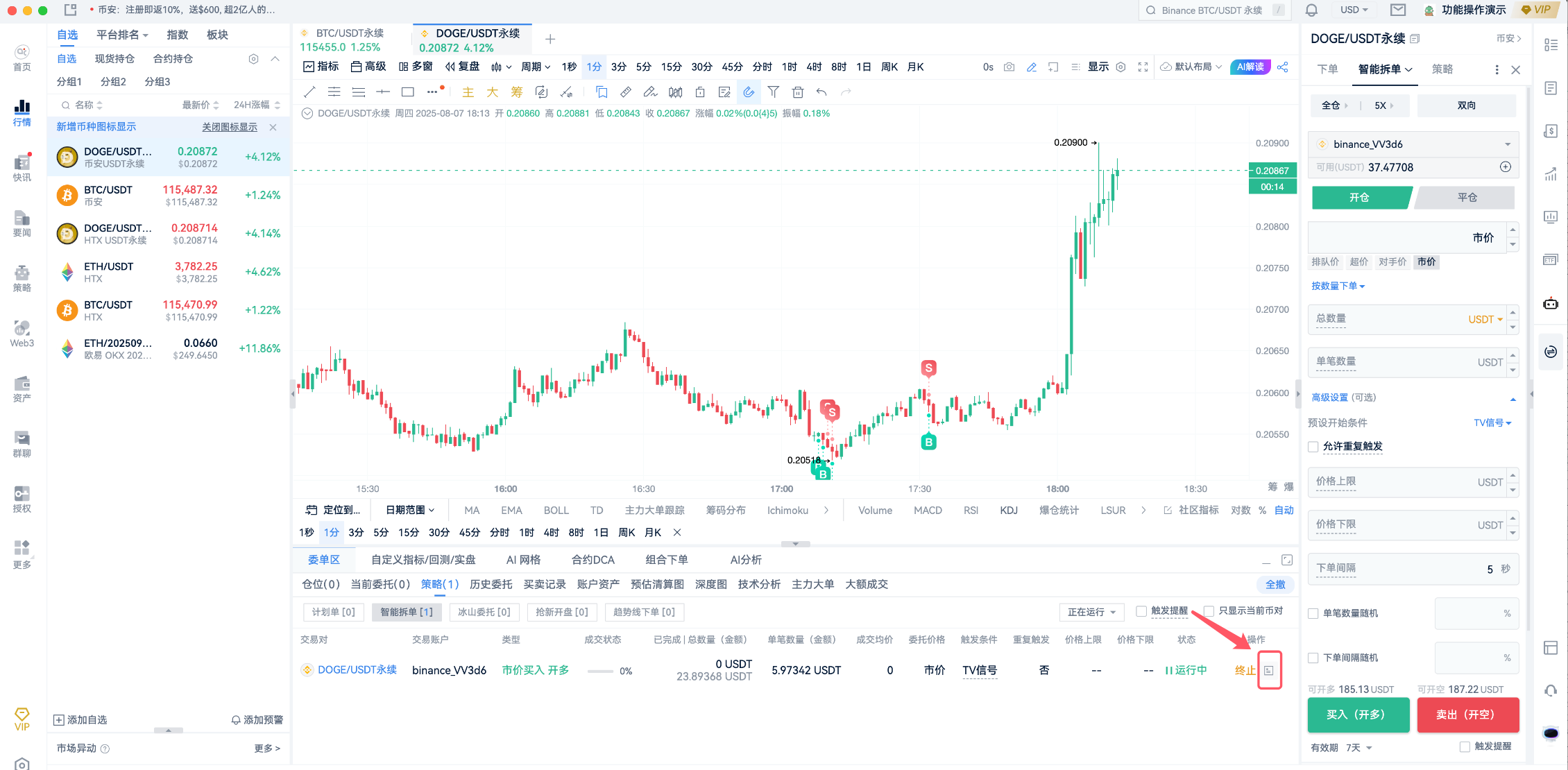Click the robot icon in right sidebar
Screen dimensions: 1568x770
(x=1551, y=304)
